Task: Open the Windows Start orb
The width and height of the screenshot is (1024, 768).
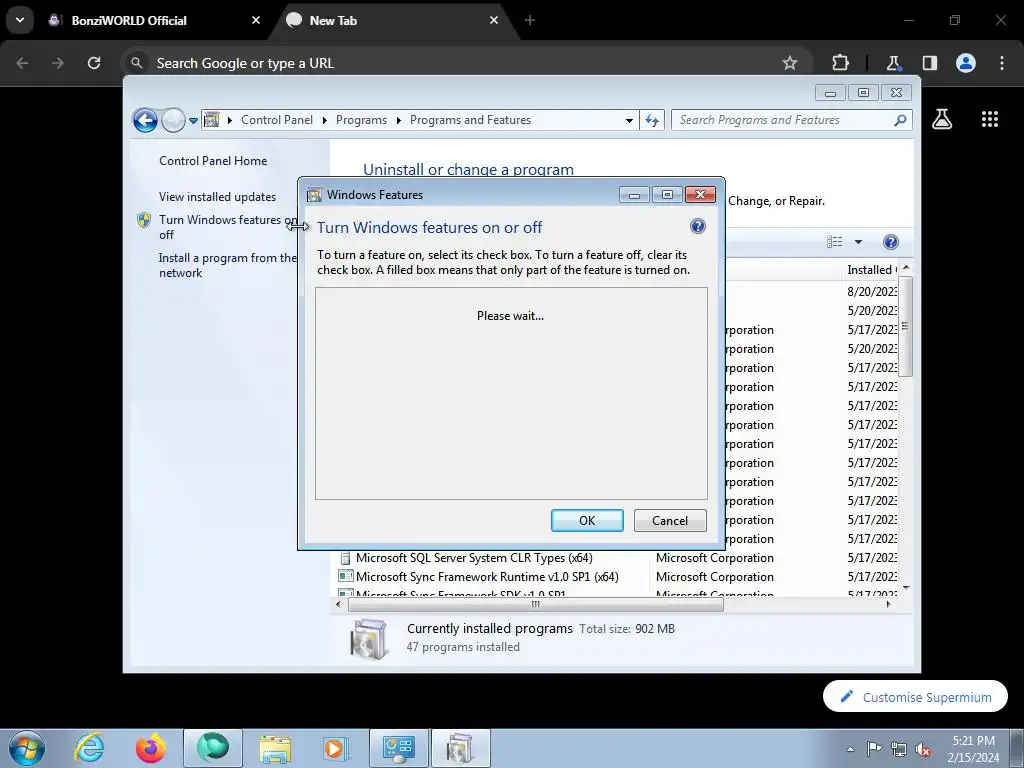Action: 27,748
